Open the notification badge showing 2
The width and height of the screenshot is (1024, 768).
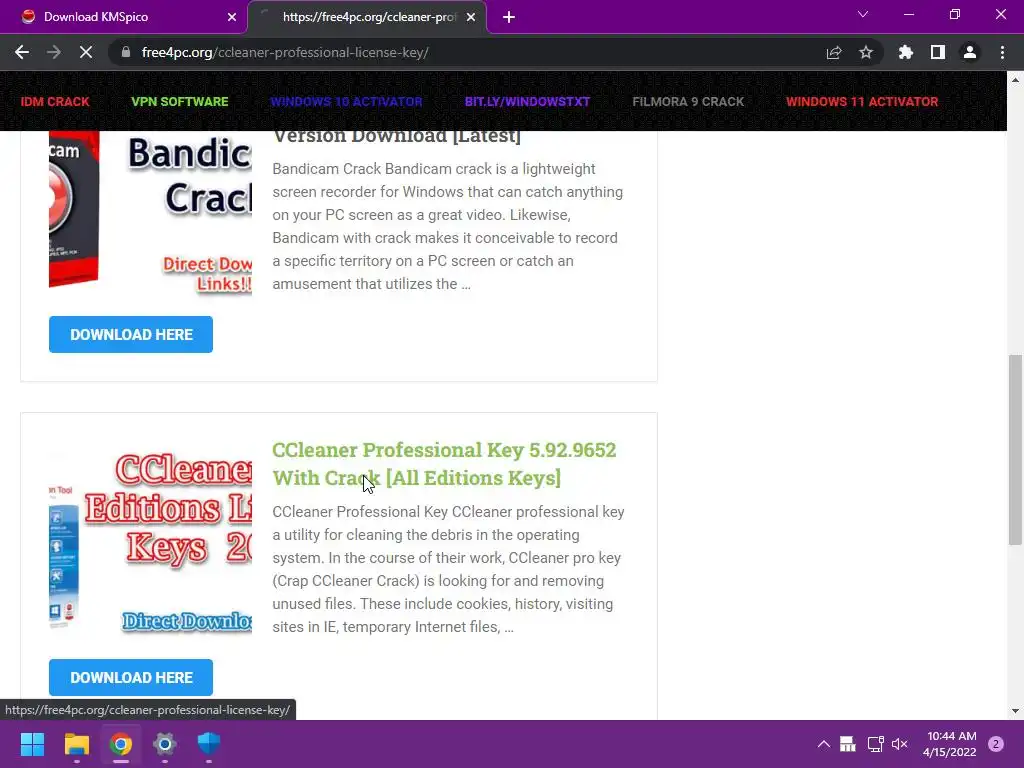[x=996, y=744]
